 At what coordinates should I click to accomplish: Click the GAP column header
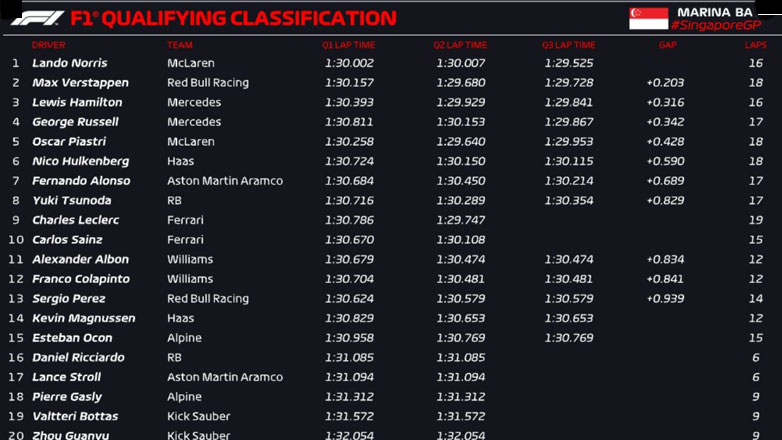[x=667, y=45]
